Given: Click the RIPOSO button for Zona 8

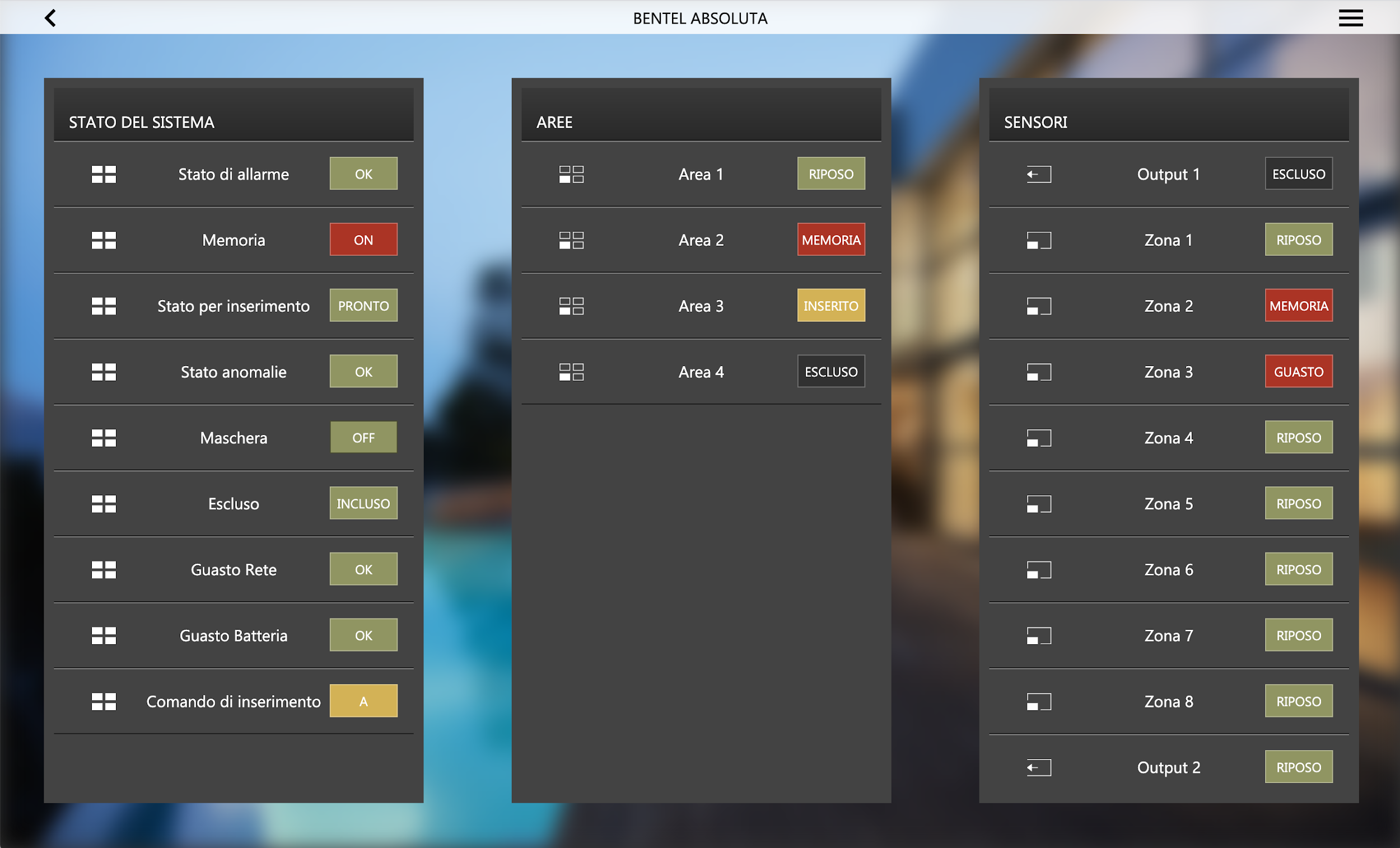Looking at the screenshot, I should coord(1299,701).
